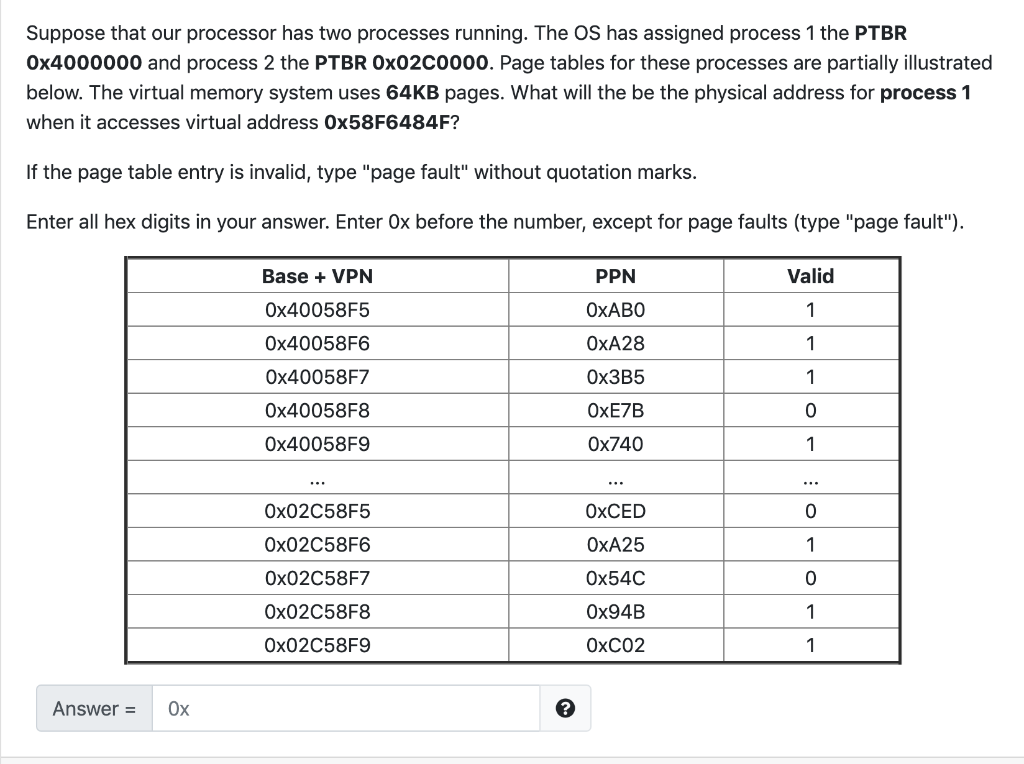Click the 0x40058F5 table cell

pyautogui.click(x=316, y=309)
